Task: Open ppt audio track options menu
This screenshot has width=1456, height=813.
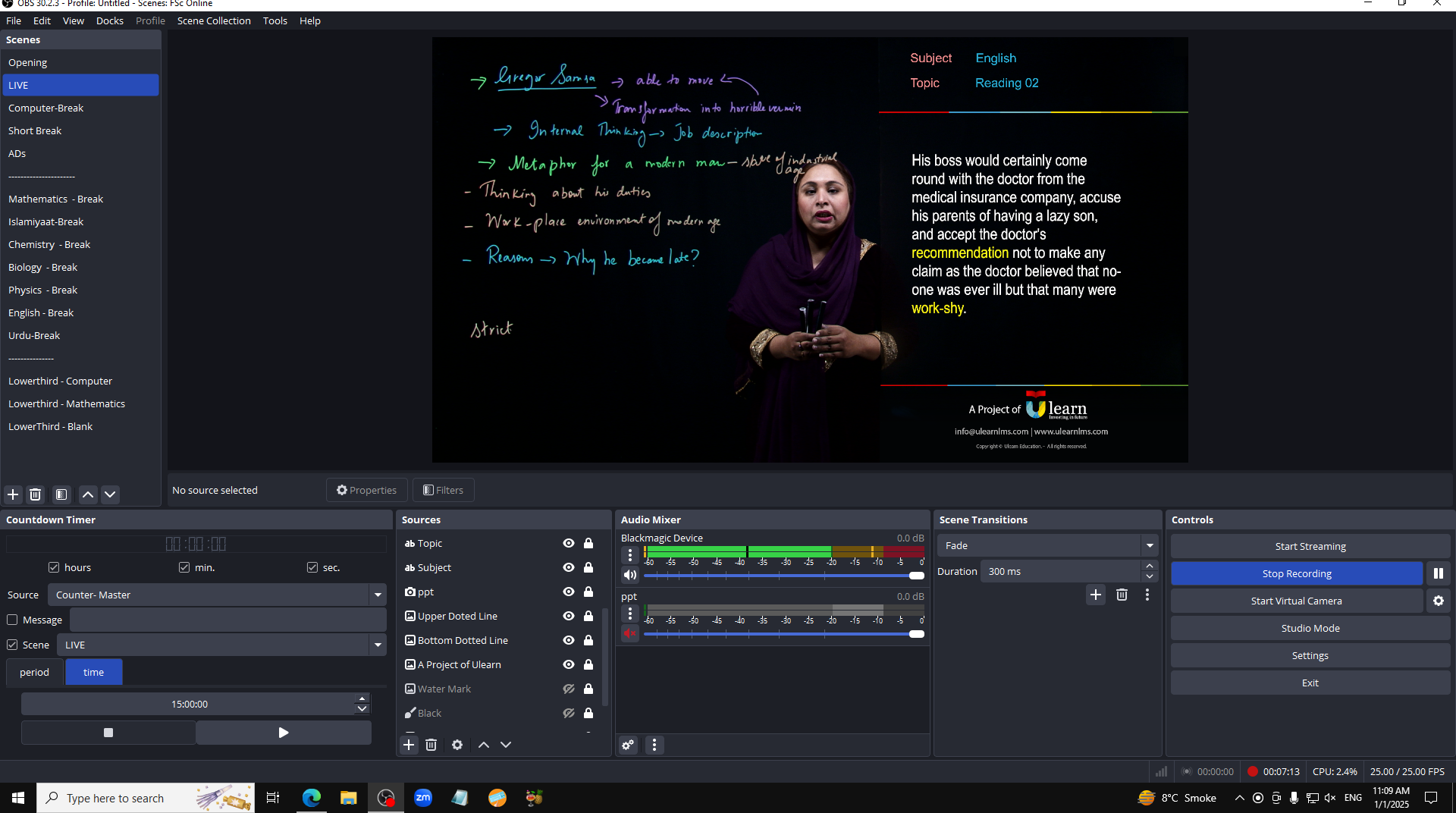Action: [630, 614]
